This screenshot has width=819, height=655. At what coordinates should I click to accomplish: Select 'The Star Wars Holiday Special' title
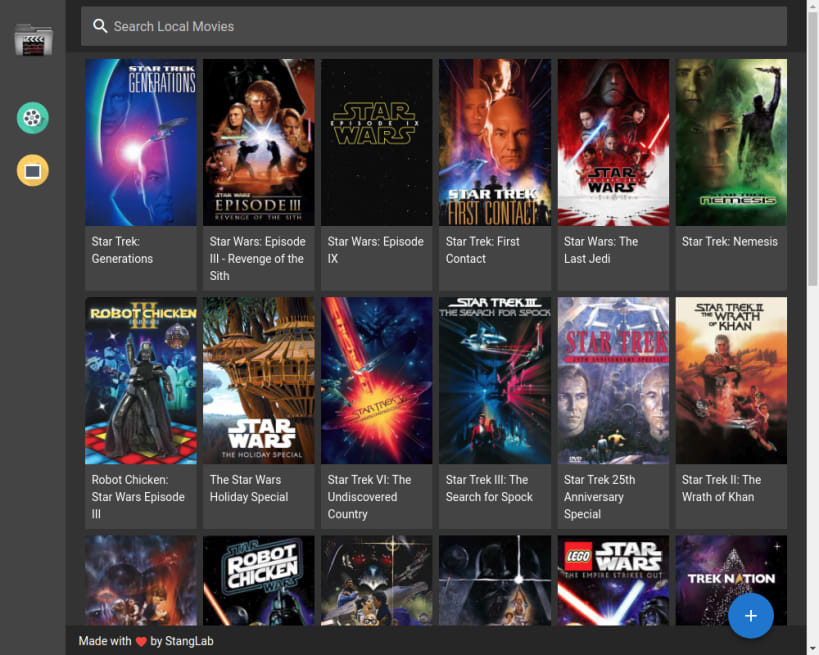click(x=249, y=488)
